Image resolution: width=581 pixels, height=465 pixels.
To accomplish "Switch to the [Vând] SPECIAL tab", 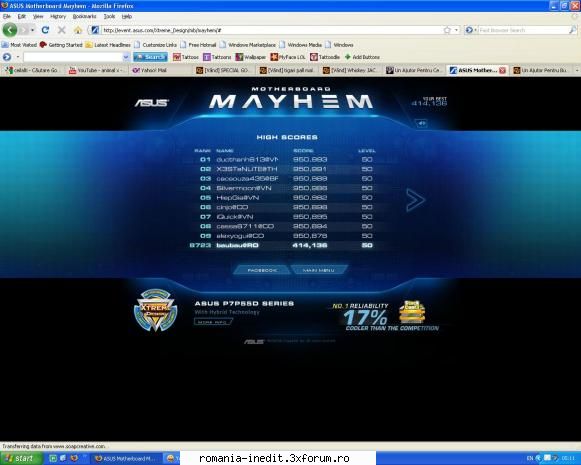I will click(x=223, y=70).
